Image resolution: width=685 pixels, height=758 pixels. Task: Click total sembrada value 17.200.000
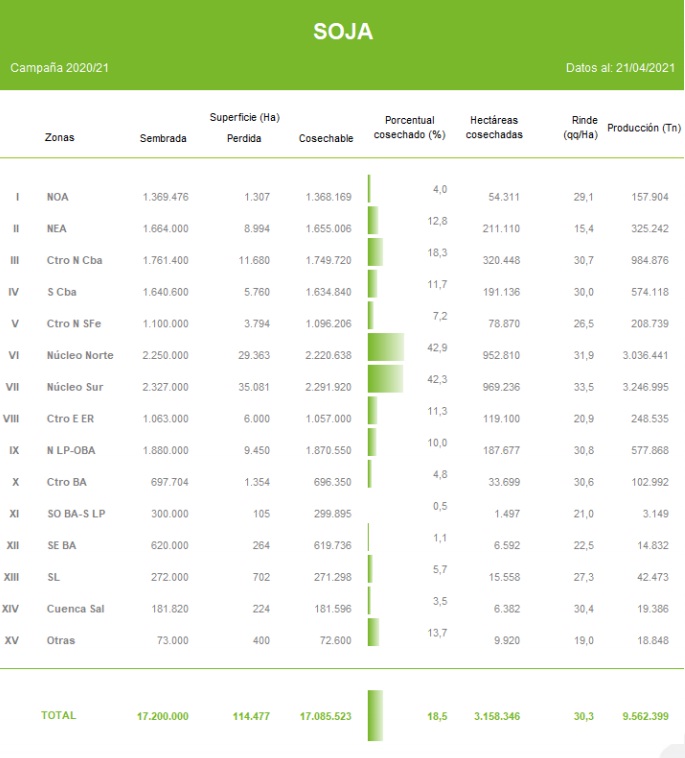(162, 716)
